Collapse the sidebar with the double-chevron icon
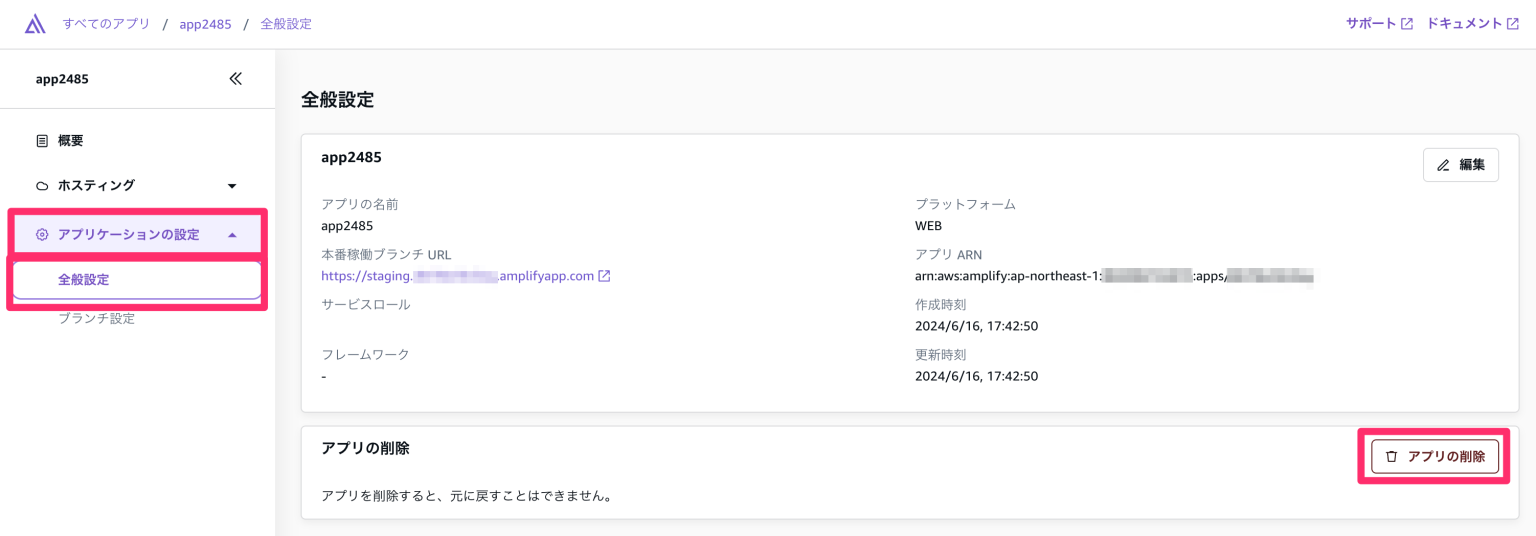Viewport: 1536px width, 536px height. pyautogui.click(x=236, y=79)
